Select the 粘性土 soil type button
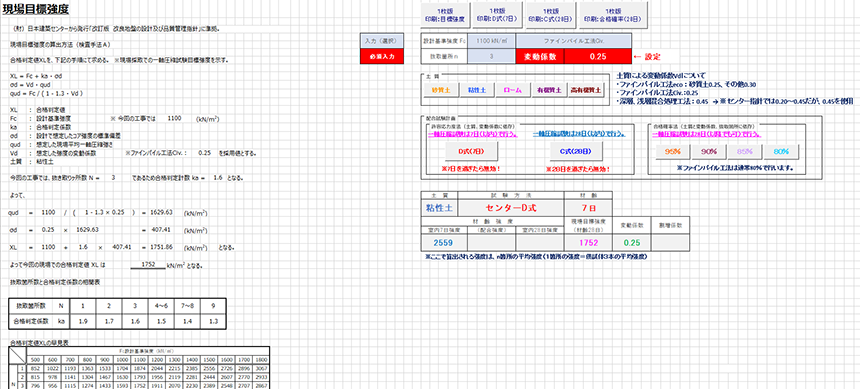 click(x=477, y=90)
